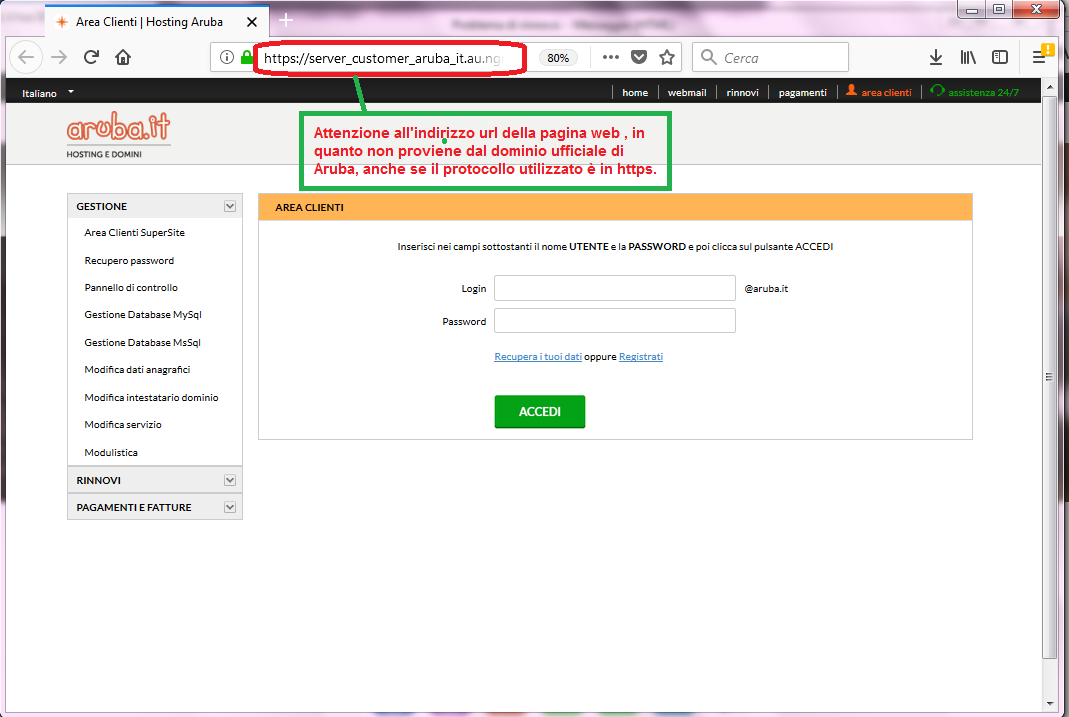This screenshot has width=1069, height=717.
Task: Go to the browser Home page
Action: coord(123,57)
